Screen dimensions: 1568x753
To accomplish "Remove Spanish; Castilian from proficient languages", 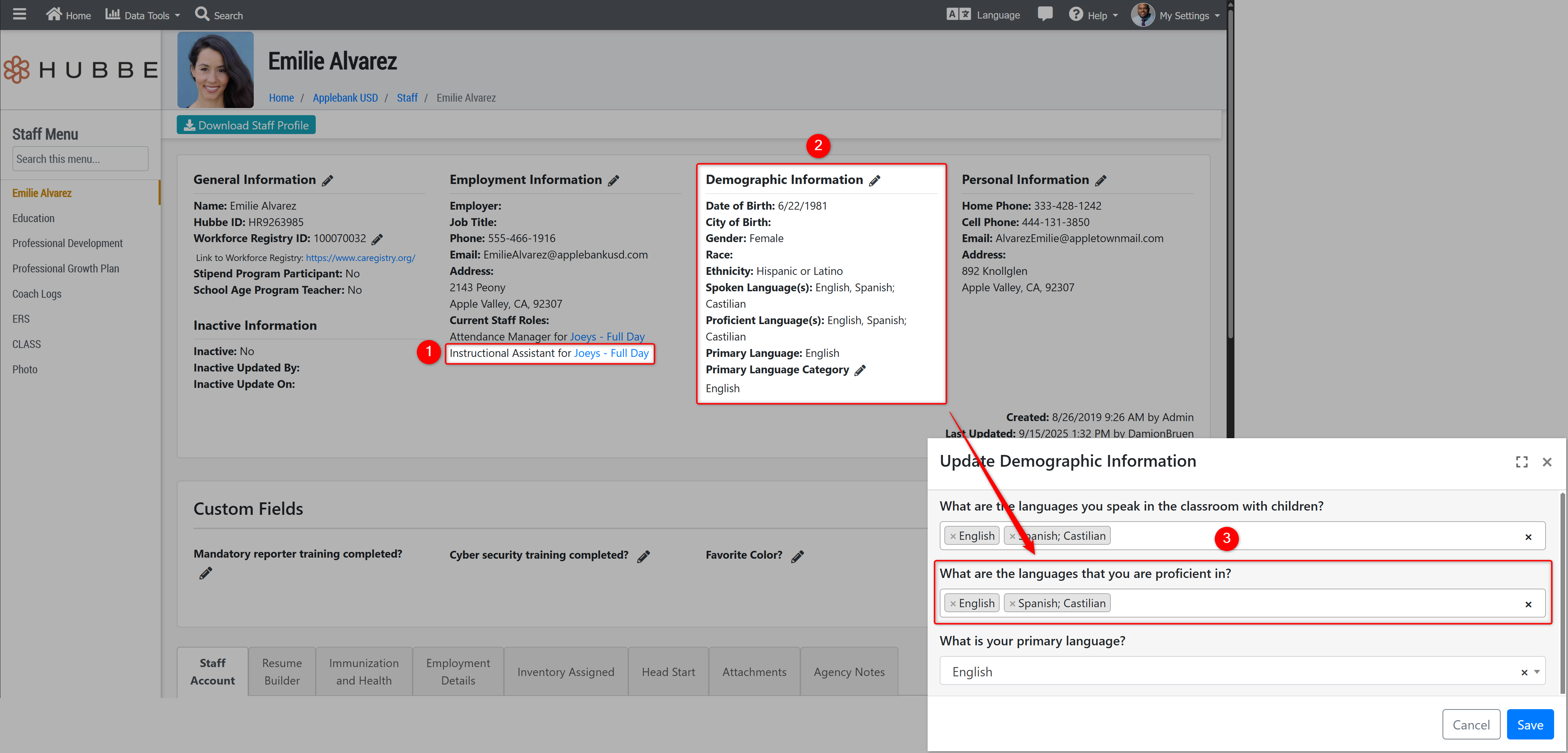I will 1012,604.
